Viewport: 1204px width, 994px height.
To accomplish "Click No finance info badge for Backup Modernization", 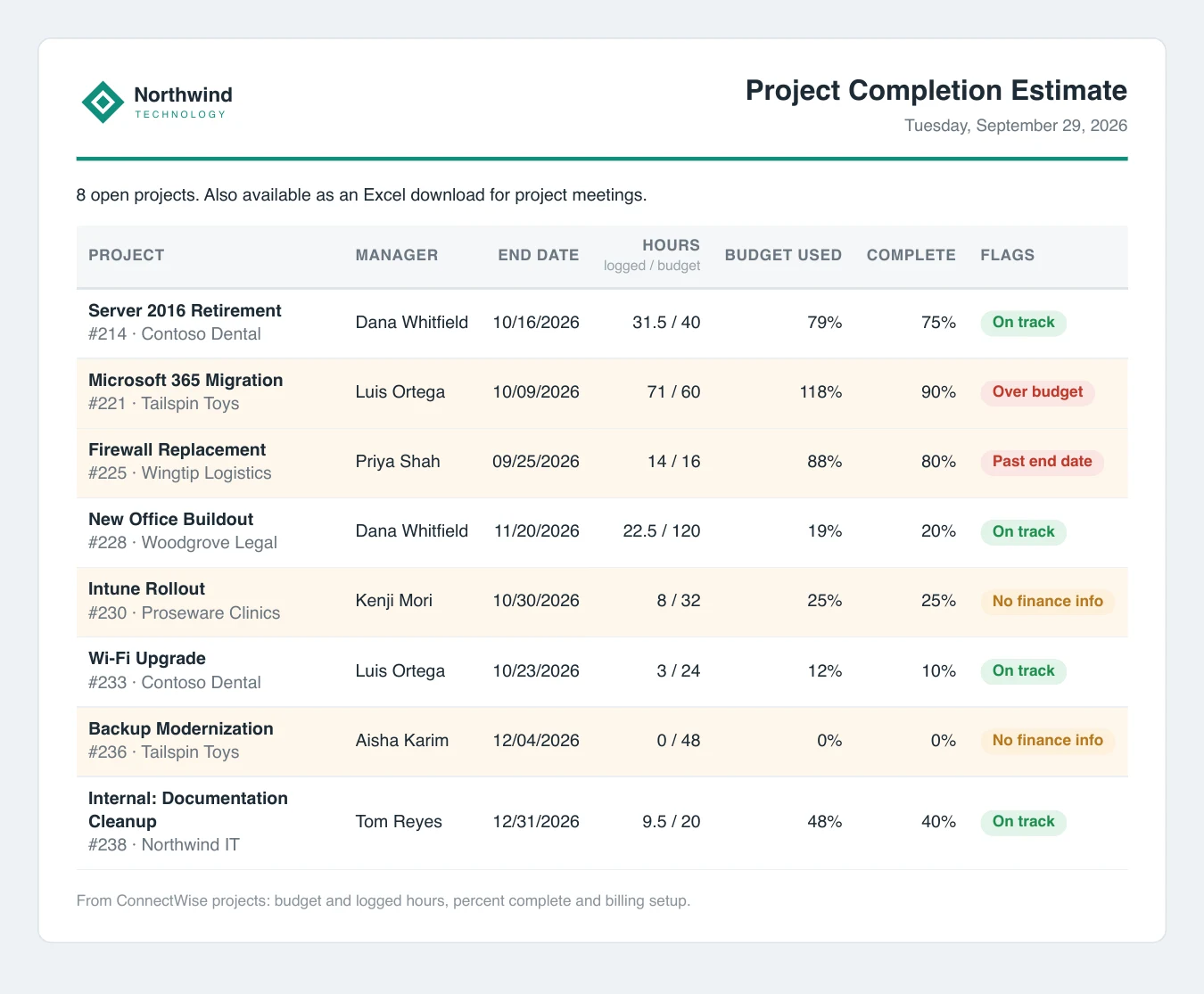I will pyautogui.click(x=1047, y=741).
